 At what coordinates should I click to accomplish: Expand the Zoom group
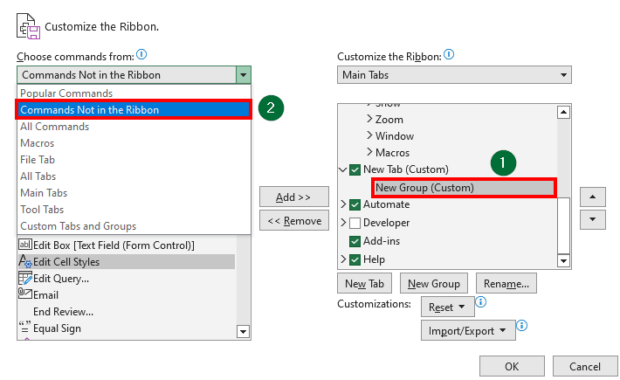click(369, 119)
